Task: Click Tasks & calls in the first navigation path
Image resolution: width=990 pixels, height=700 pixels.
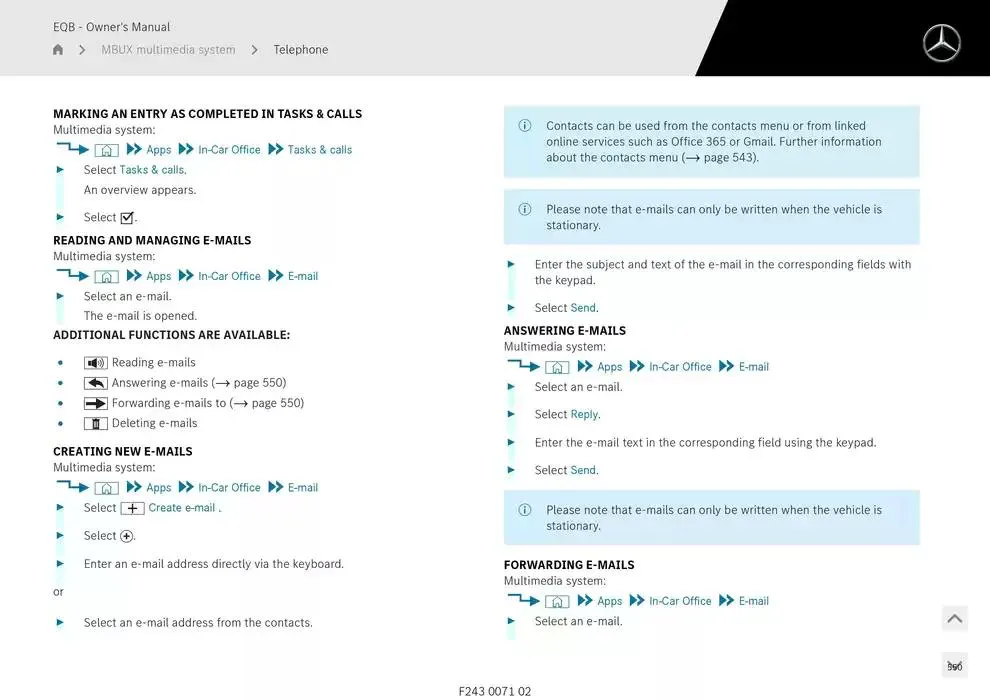Action: pyautogui.click(x=319, y=150)
